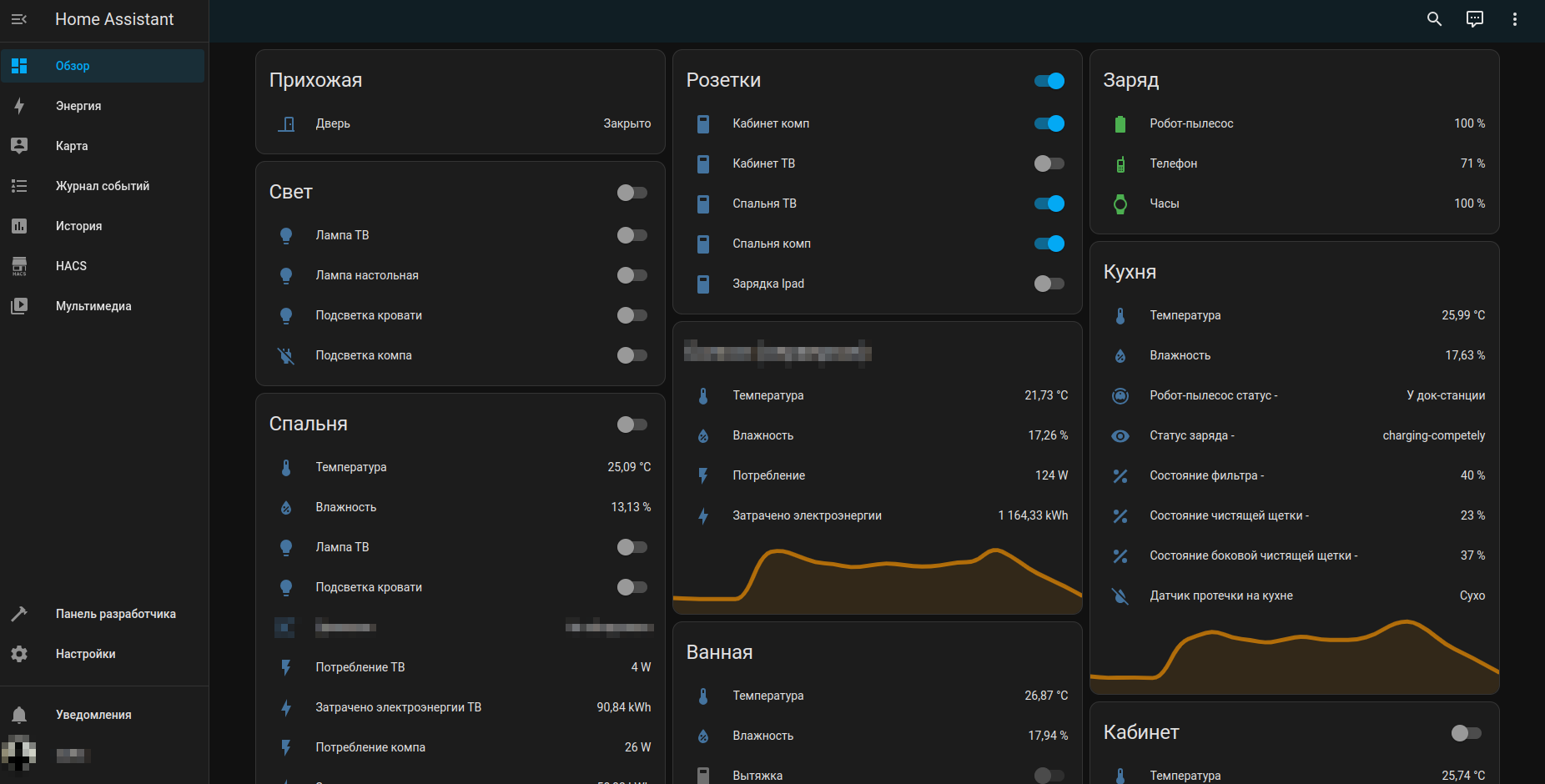Screen dimensions: 1545x784
Task: Toggle the Кабинет card header switch
Action: [1467, 733]
